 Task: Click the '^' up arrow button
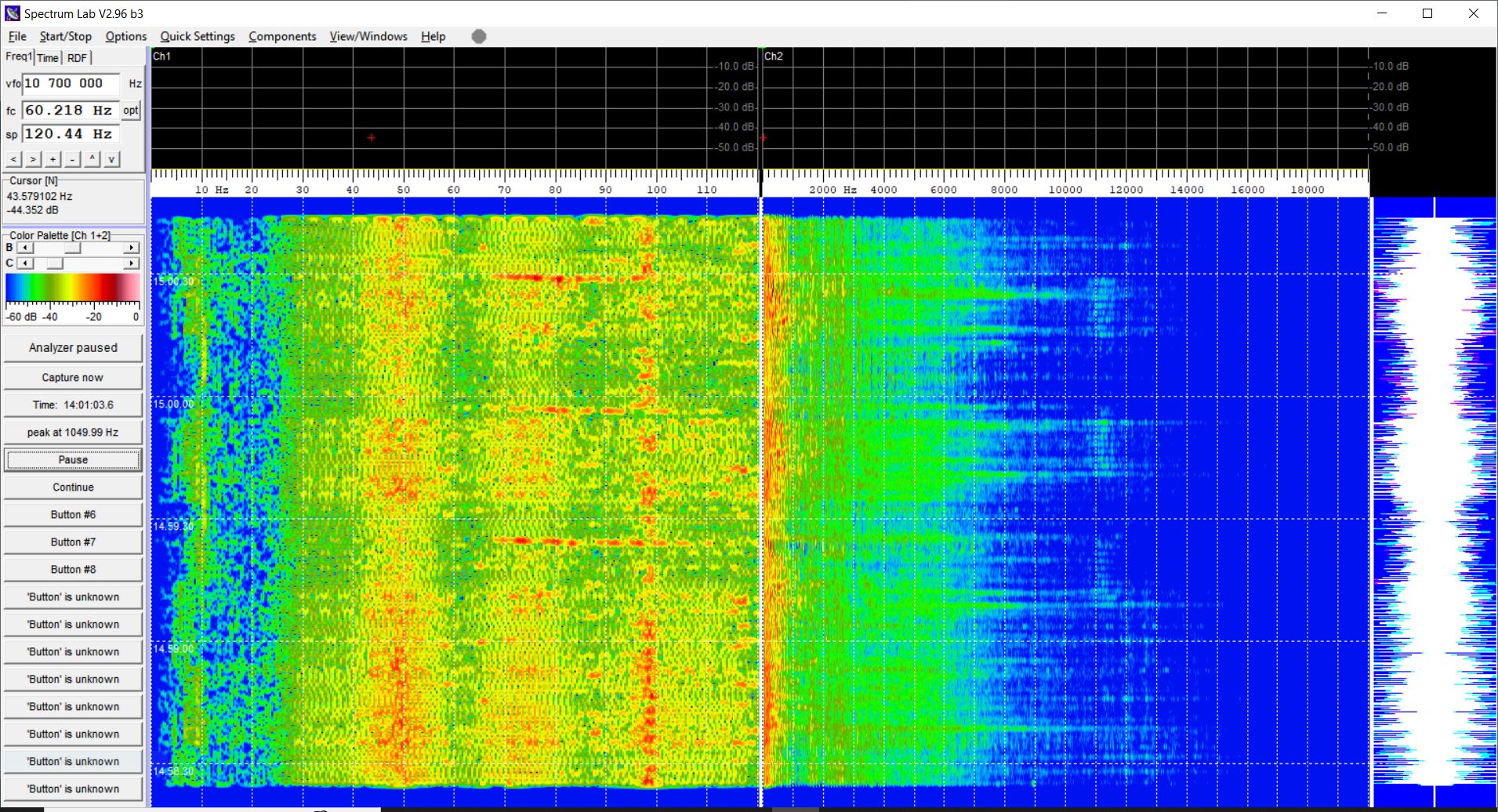[92, 159]
